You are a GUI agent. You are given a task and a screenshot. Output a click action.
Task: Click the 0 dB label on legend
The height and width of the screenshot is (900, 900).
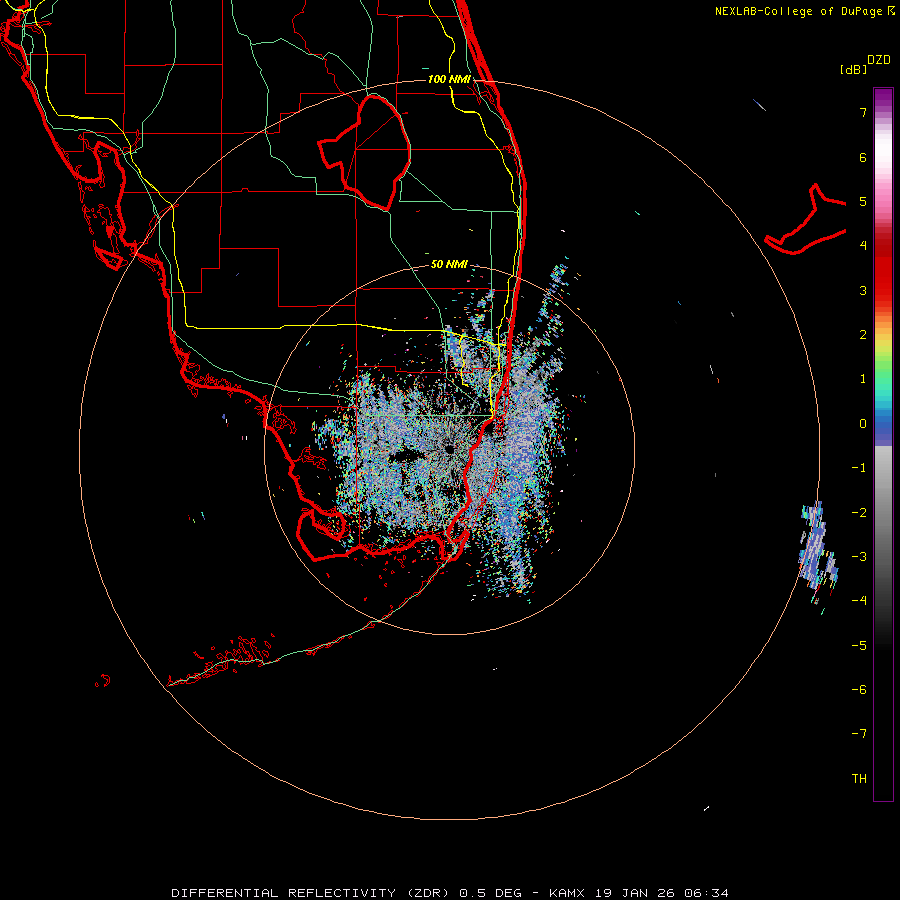tap(863, 424)
